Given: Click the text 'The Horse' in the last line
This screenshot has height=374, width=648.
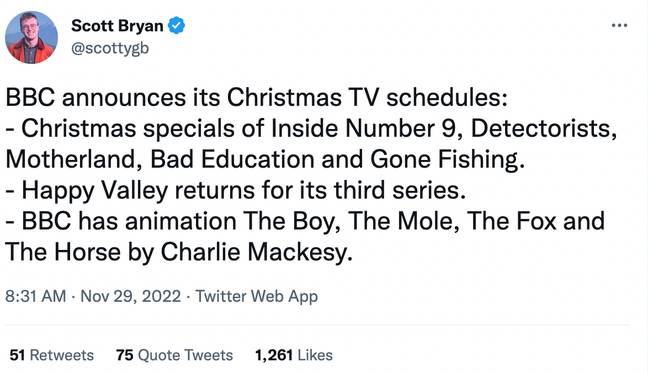Looking at the screenshot, I should [63, 252].
